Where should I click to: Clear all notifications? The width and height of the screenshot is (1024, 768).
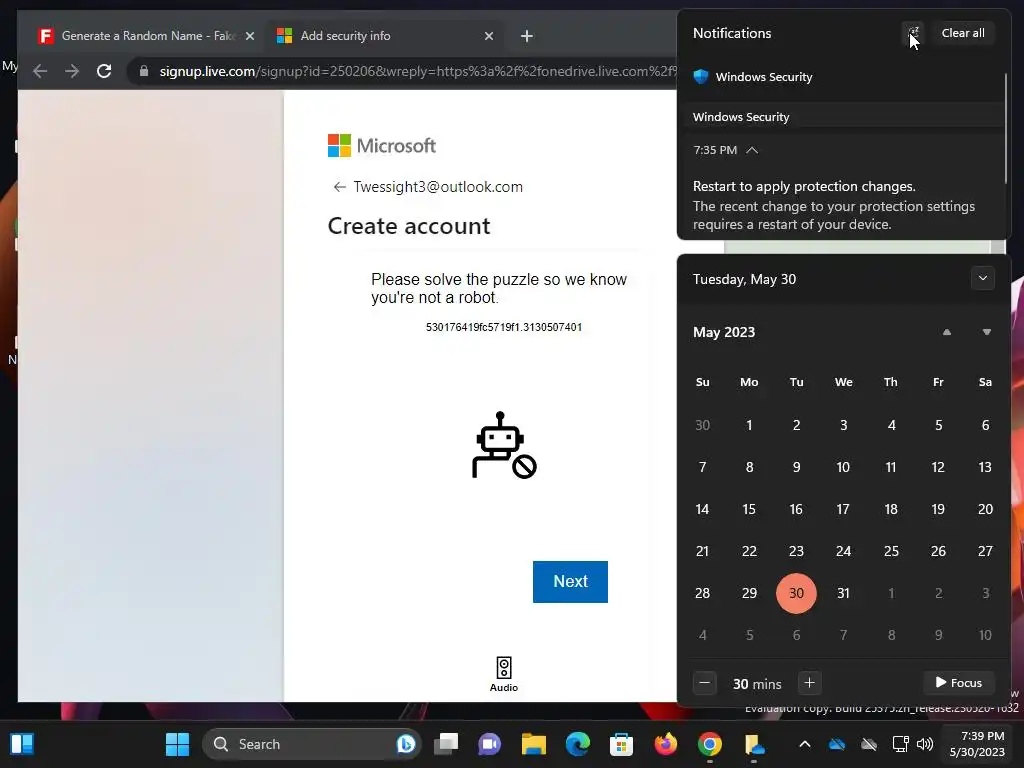pos(963,33)
